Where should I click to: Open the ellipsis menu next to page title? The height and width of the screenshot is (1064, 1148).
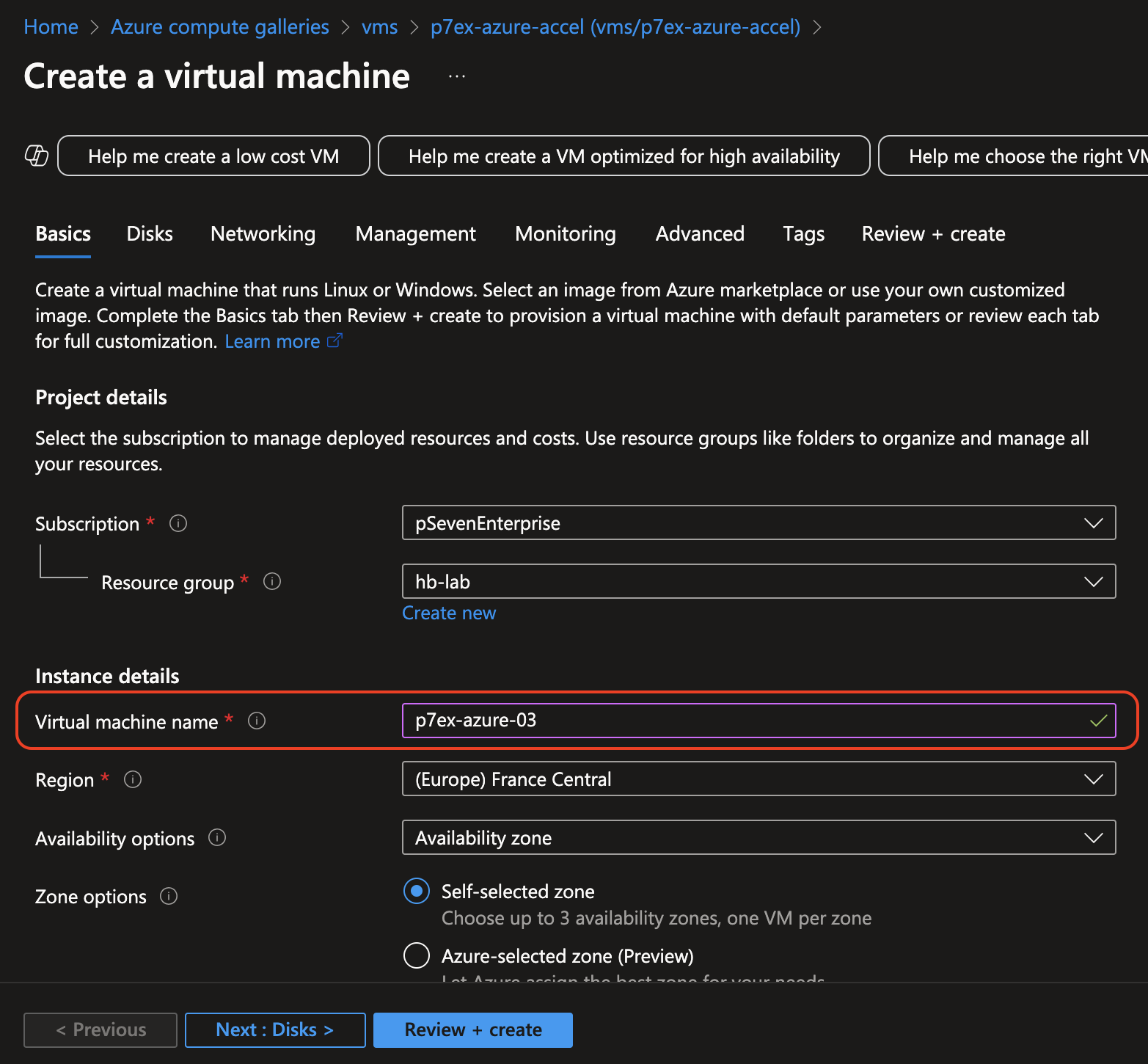[x=456, y=76]
